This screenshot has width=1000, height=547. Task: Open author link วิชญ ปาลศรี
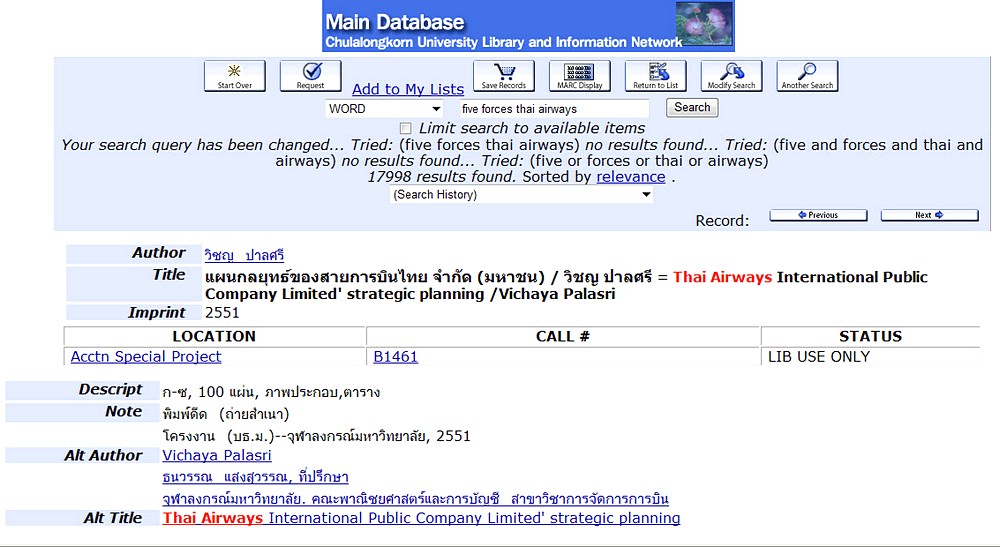pos(244,255)
